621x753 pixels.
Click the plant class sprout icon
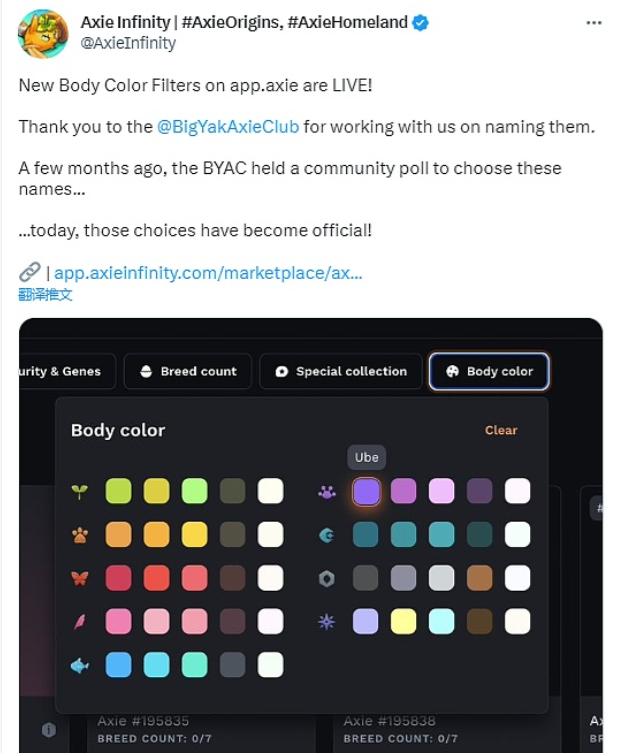tap(79, 491)
